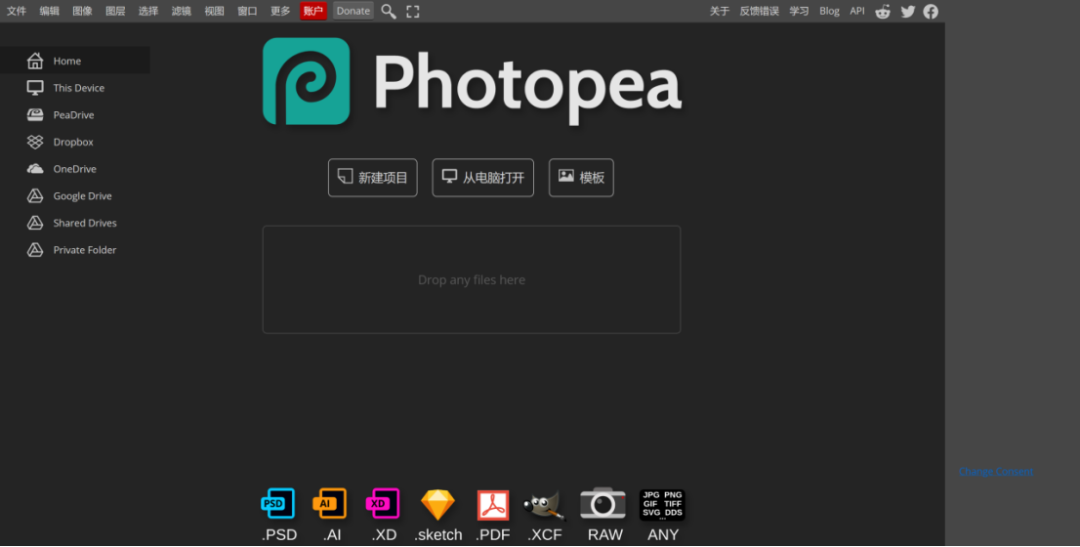Click the PeaDrive drive icon
Viewport: 1080px width, 547px height.
pos(35,115)
